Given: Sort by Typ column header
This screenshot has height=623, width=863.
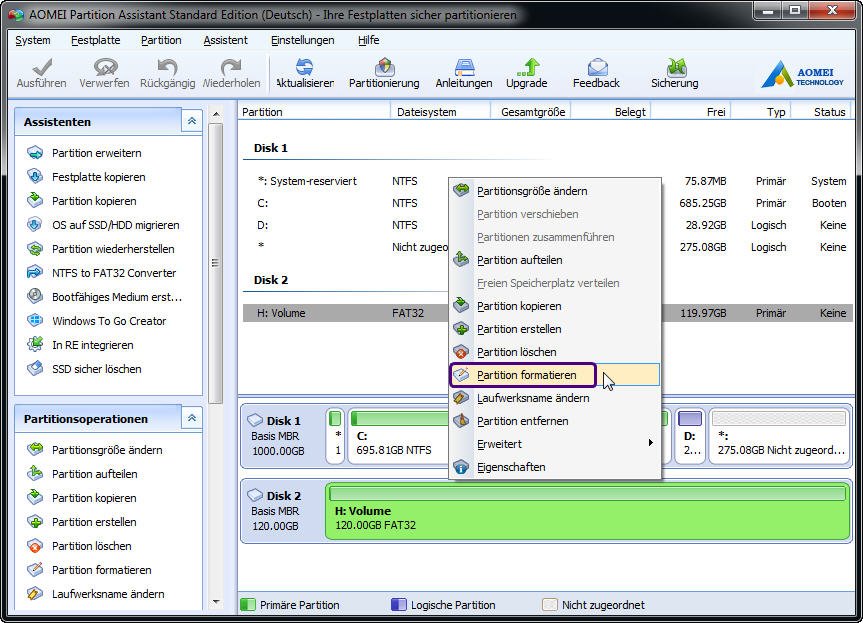Looking at the screenshot, I should point(761,112).
